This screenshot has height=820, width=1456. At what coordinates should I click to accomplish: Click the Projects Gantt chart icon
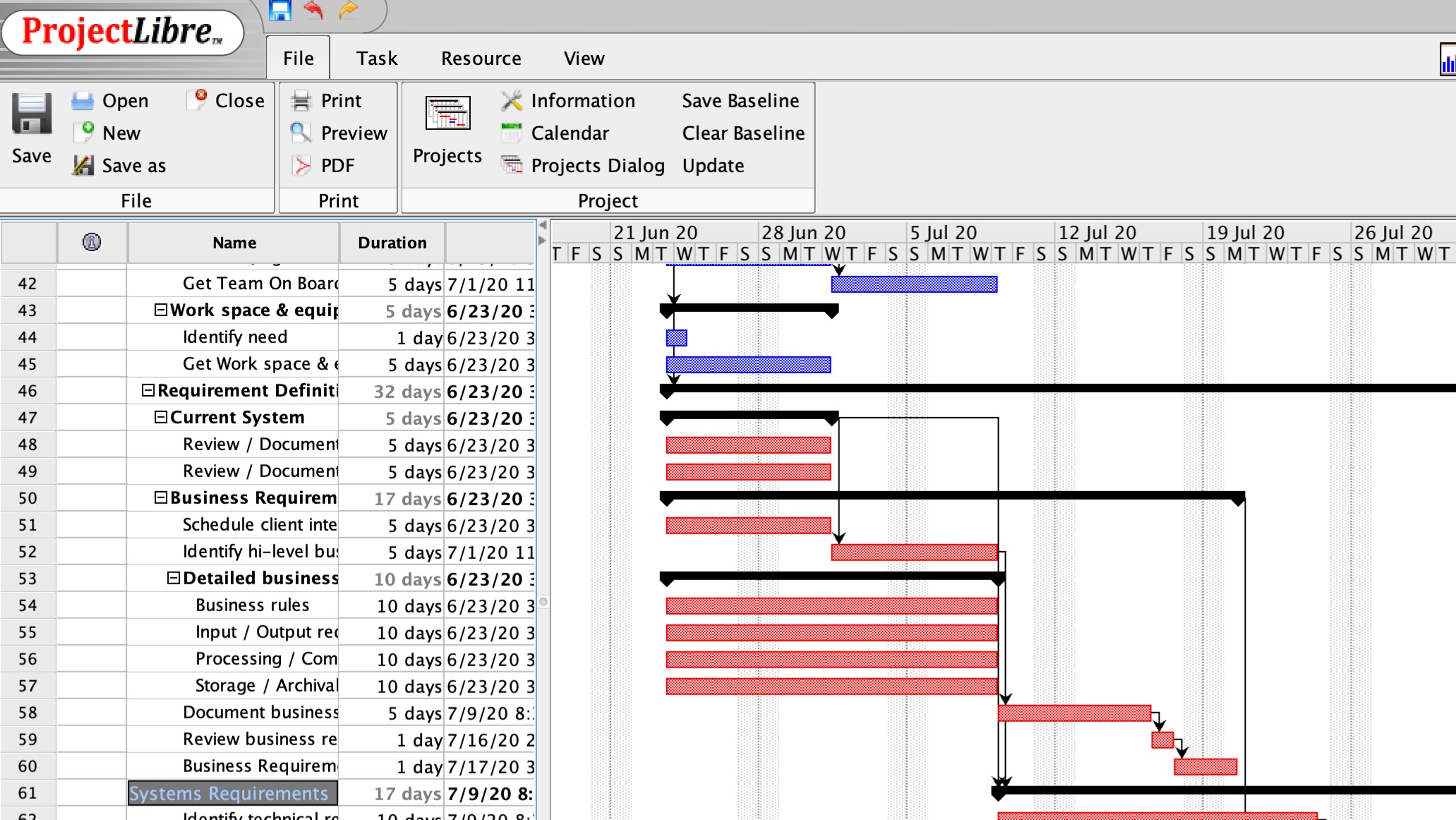(x=447, y=114)
